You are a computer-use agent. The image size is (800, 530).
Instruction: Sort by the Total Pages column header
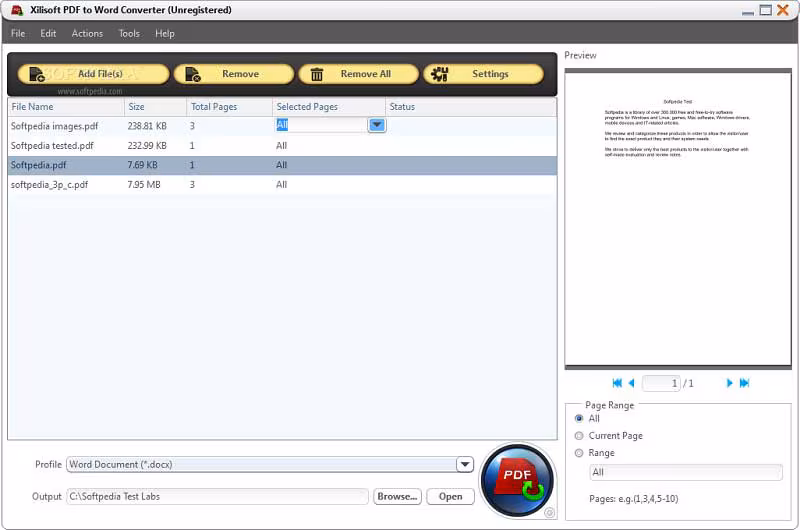point(230,107)
